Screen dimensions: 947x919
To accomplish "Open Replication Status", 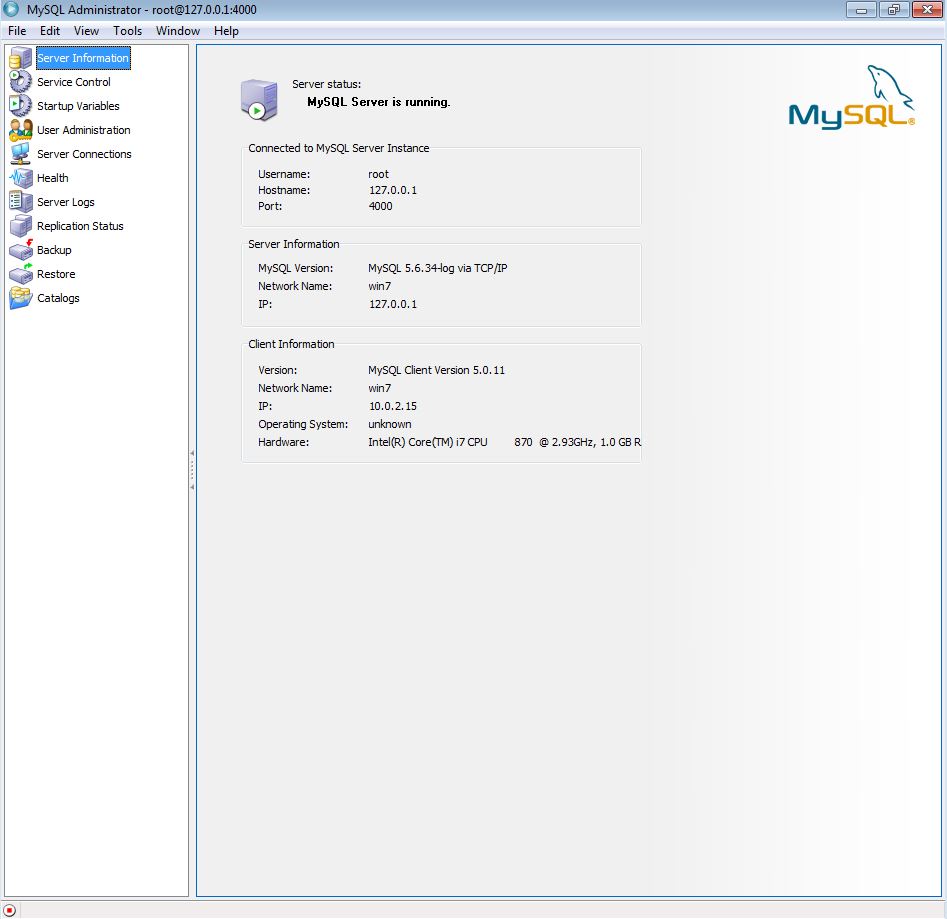I will coord(80,226).
